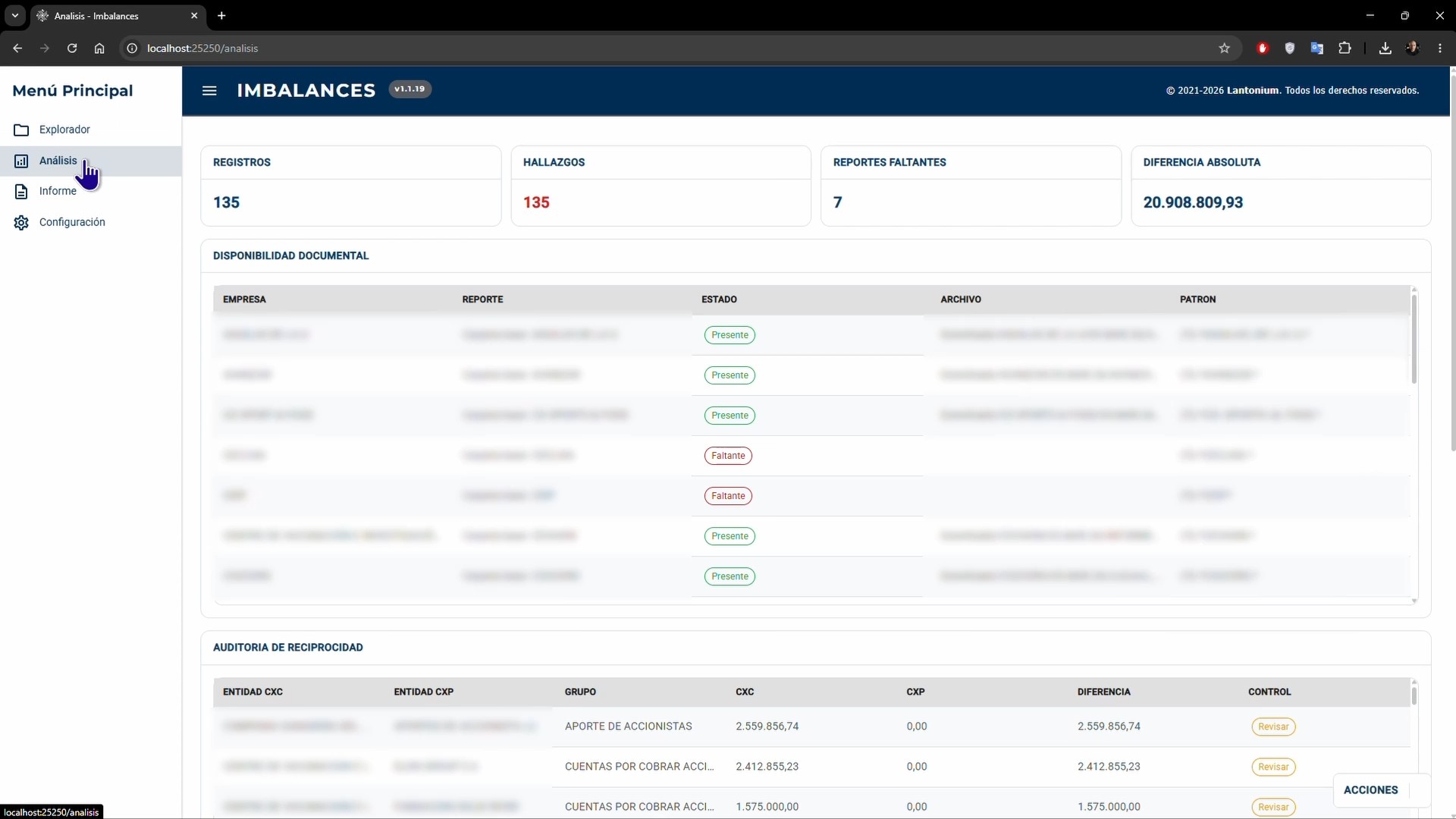Click Revisar for APORTE DE ACCIONISTAS row
The width and height of the screenshot is (1456, 819).
(1273, 726)
